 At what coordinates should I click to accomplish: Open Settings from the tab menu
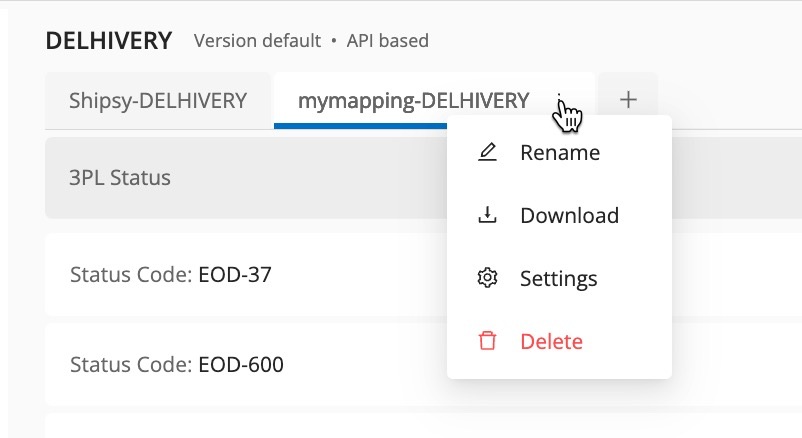point(558,279)
